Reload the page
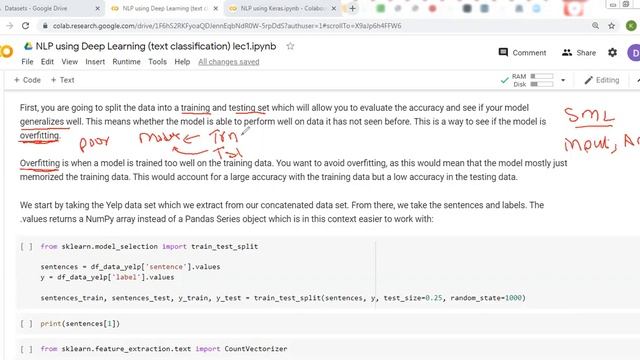The image size is (640, 360). click(25, 26)
